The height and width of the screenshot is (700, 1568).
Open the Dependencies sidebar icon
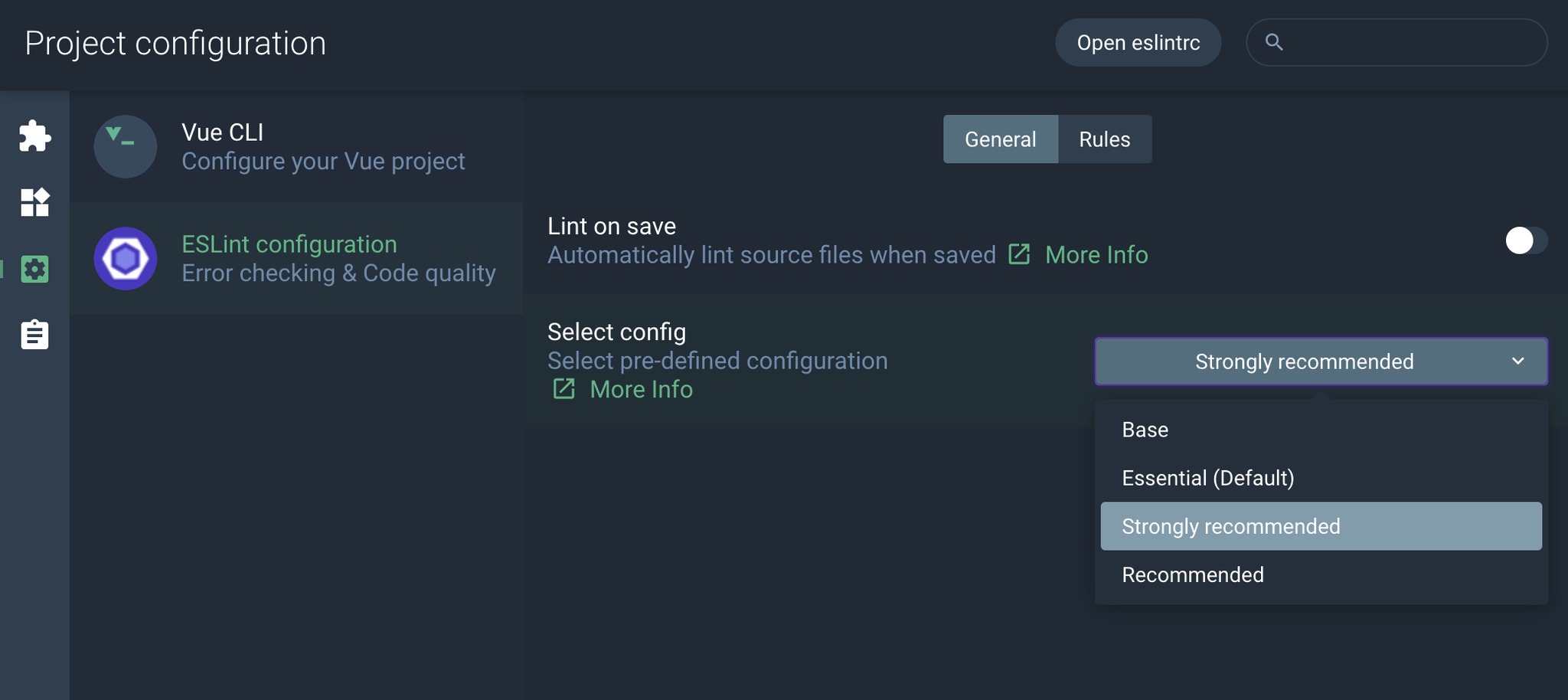pyautogui.click(x=34, y=202)
